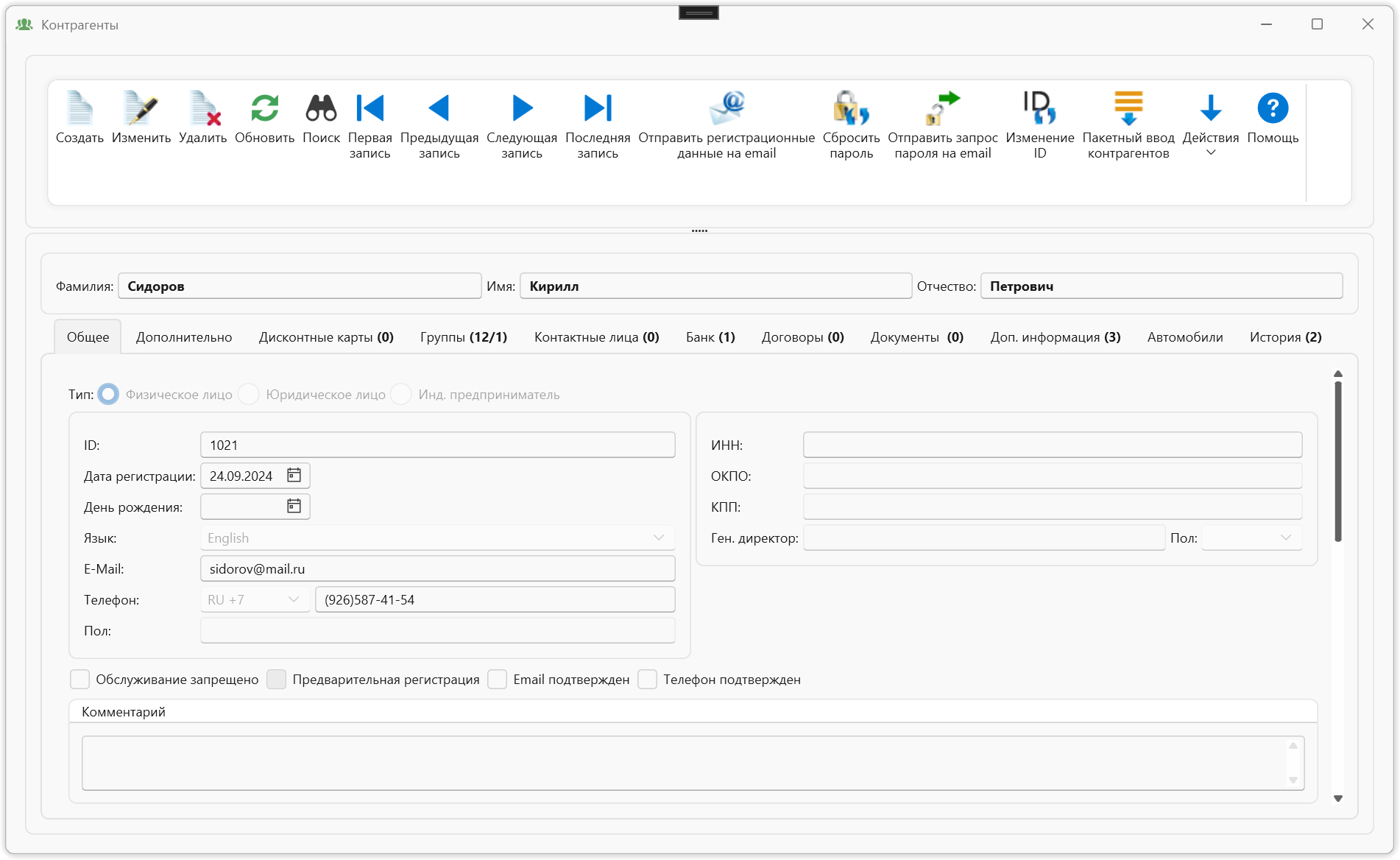This screenshot has height=860, width=1400.
Task: Click the Имя field with Кирилл
Action: 716,286
